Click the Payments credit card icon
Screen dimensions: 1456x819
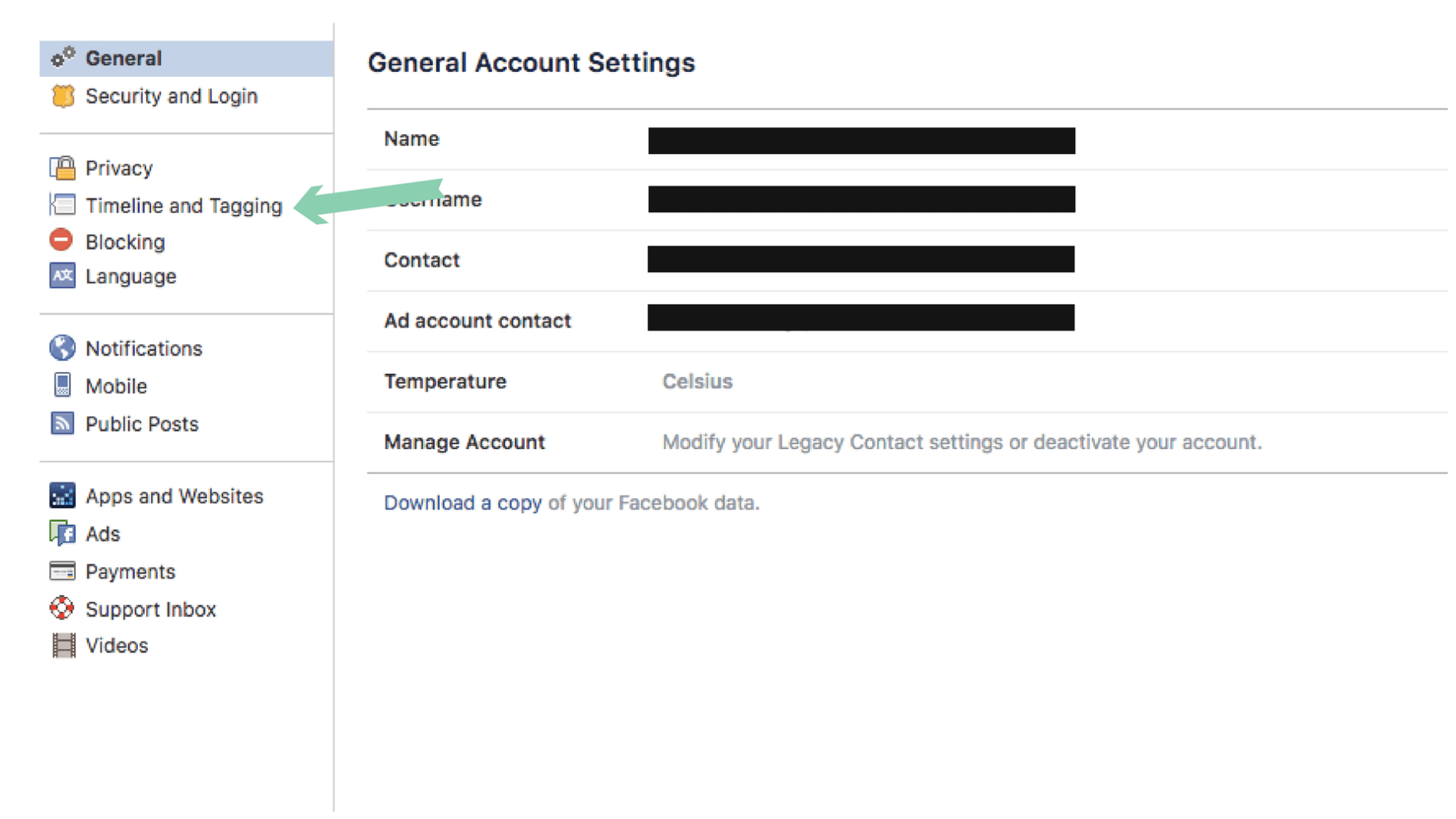coord(63,571)
